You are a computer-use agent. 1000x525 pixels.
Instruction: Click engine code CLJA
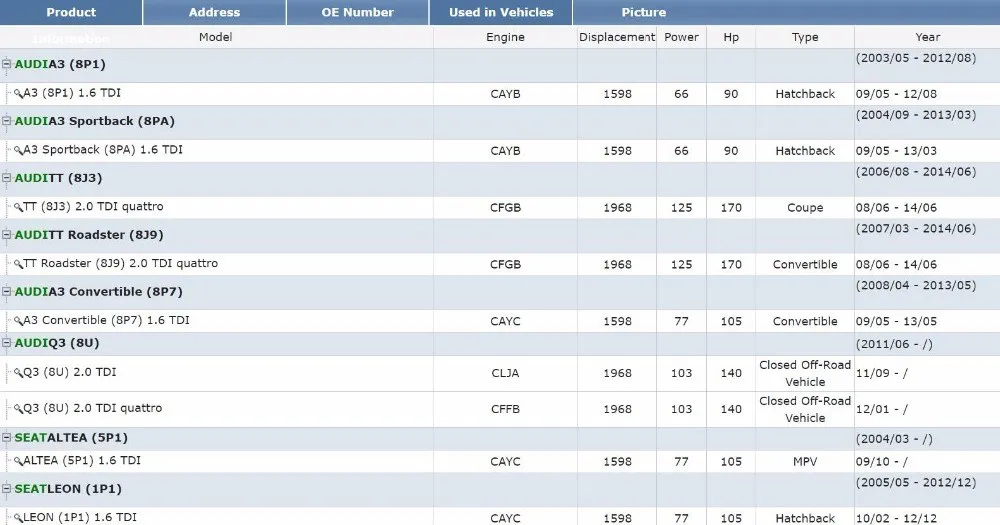[x=505, y=373]
